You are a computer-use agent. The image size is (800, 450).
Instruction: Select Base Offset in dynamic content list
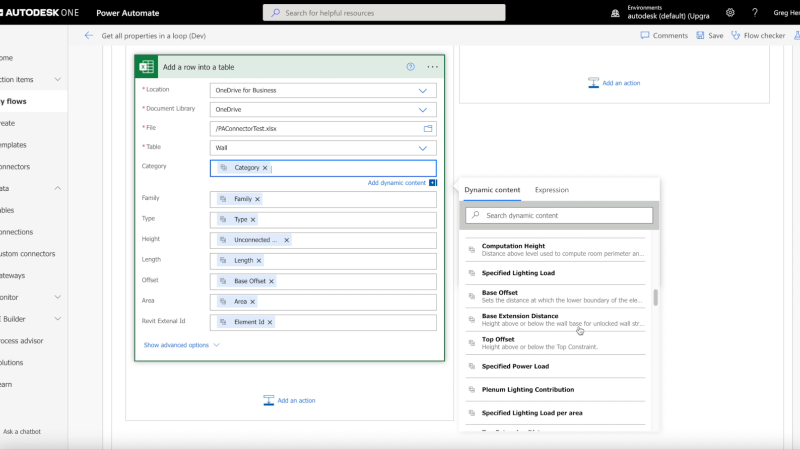(x=556, y=296)
